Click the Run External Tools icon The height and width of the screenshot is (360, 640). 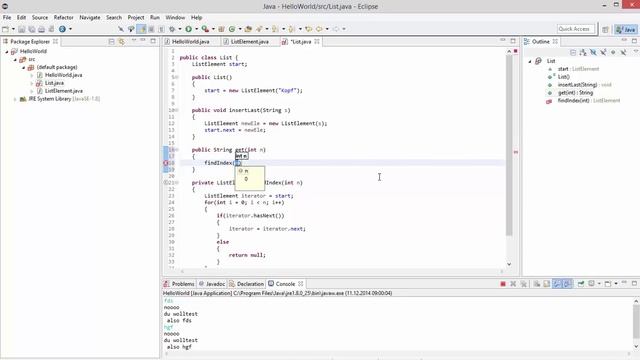coord(205,29)
